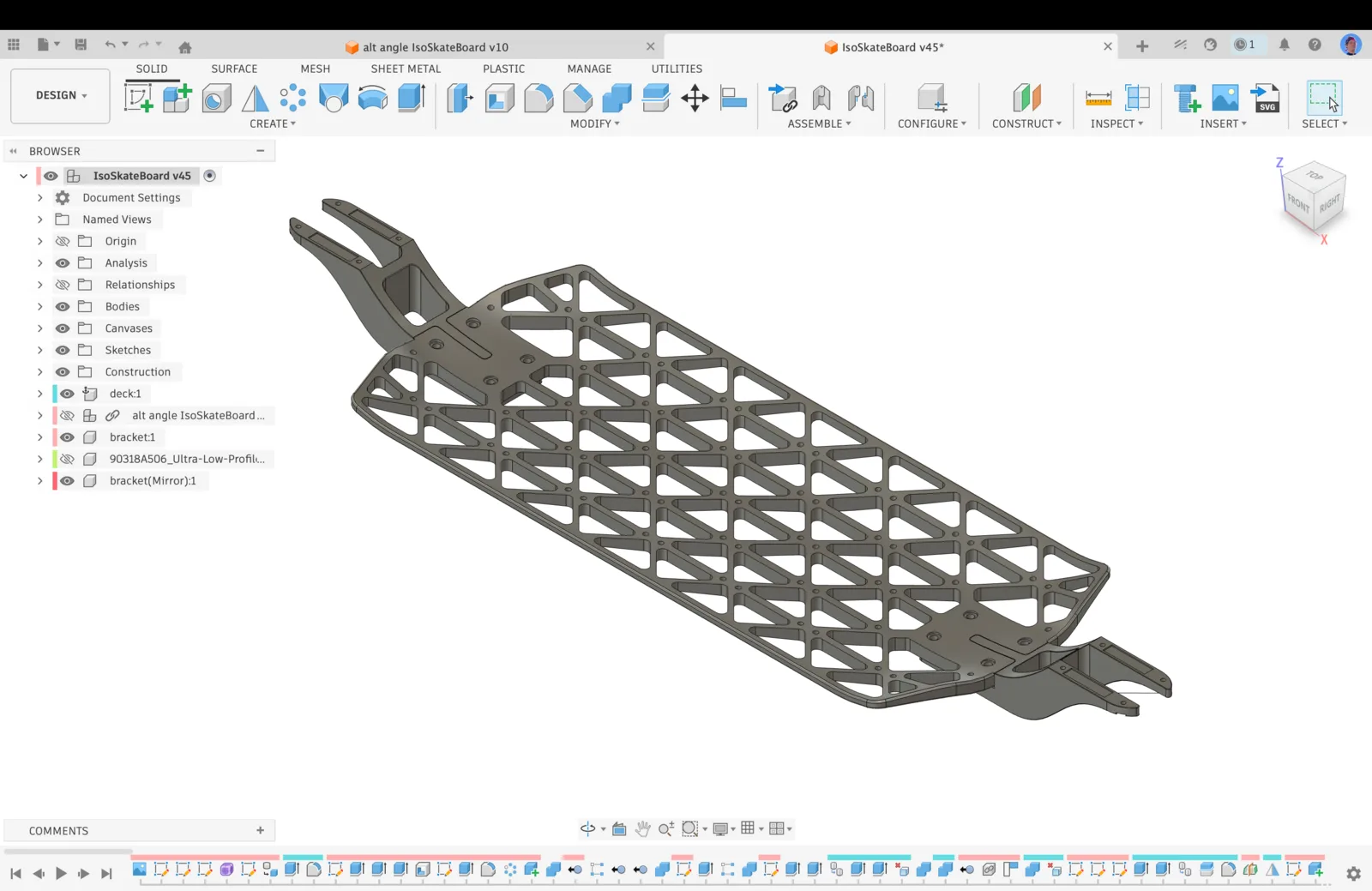The image size is (1372, 891).
Task: Switch to alt angle IsoSkateBoard v10 tab
Action: pyautogui.click(x=435, y=47)
